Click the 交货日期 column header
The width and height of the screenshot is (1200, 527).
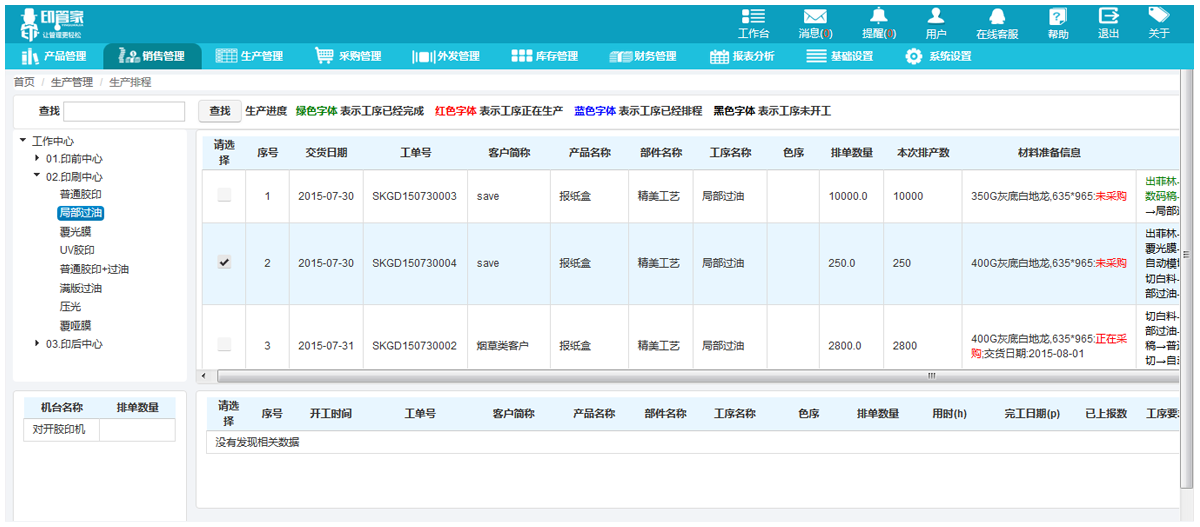[326, 153]
